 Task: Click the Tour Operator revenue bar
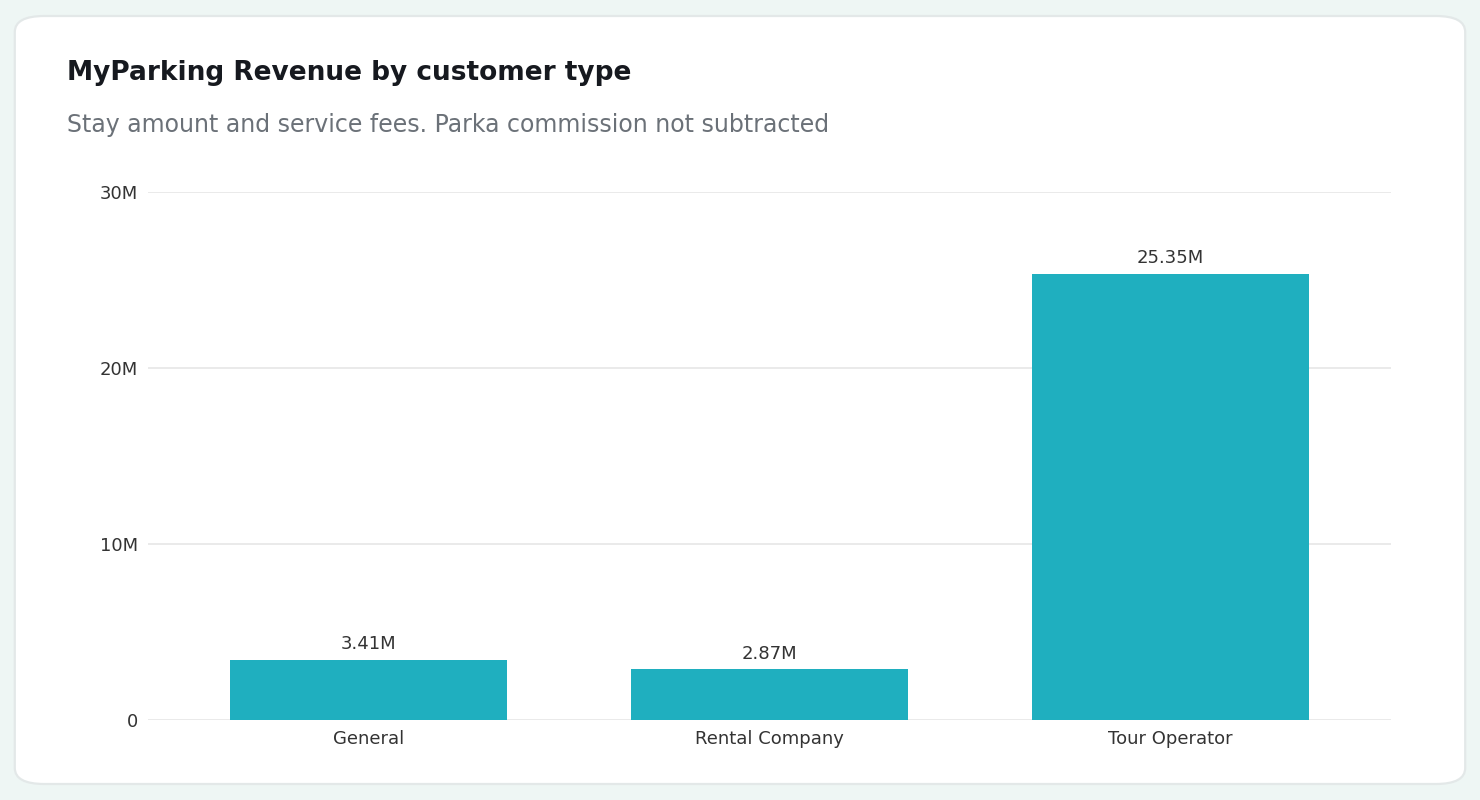click(1170, 497)
